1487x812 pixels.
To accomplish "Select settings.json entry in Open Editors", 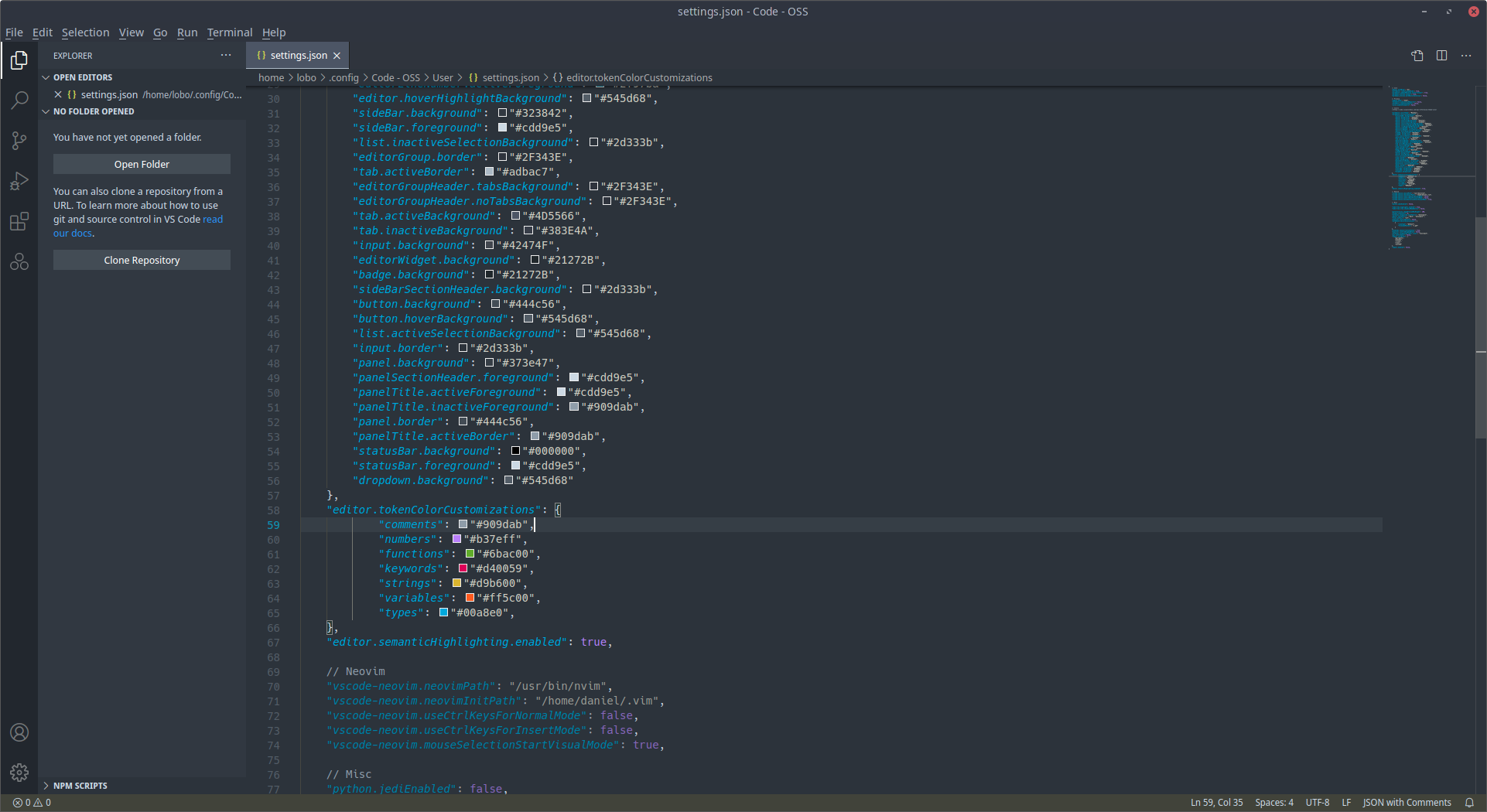I will coord(143,94).
